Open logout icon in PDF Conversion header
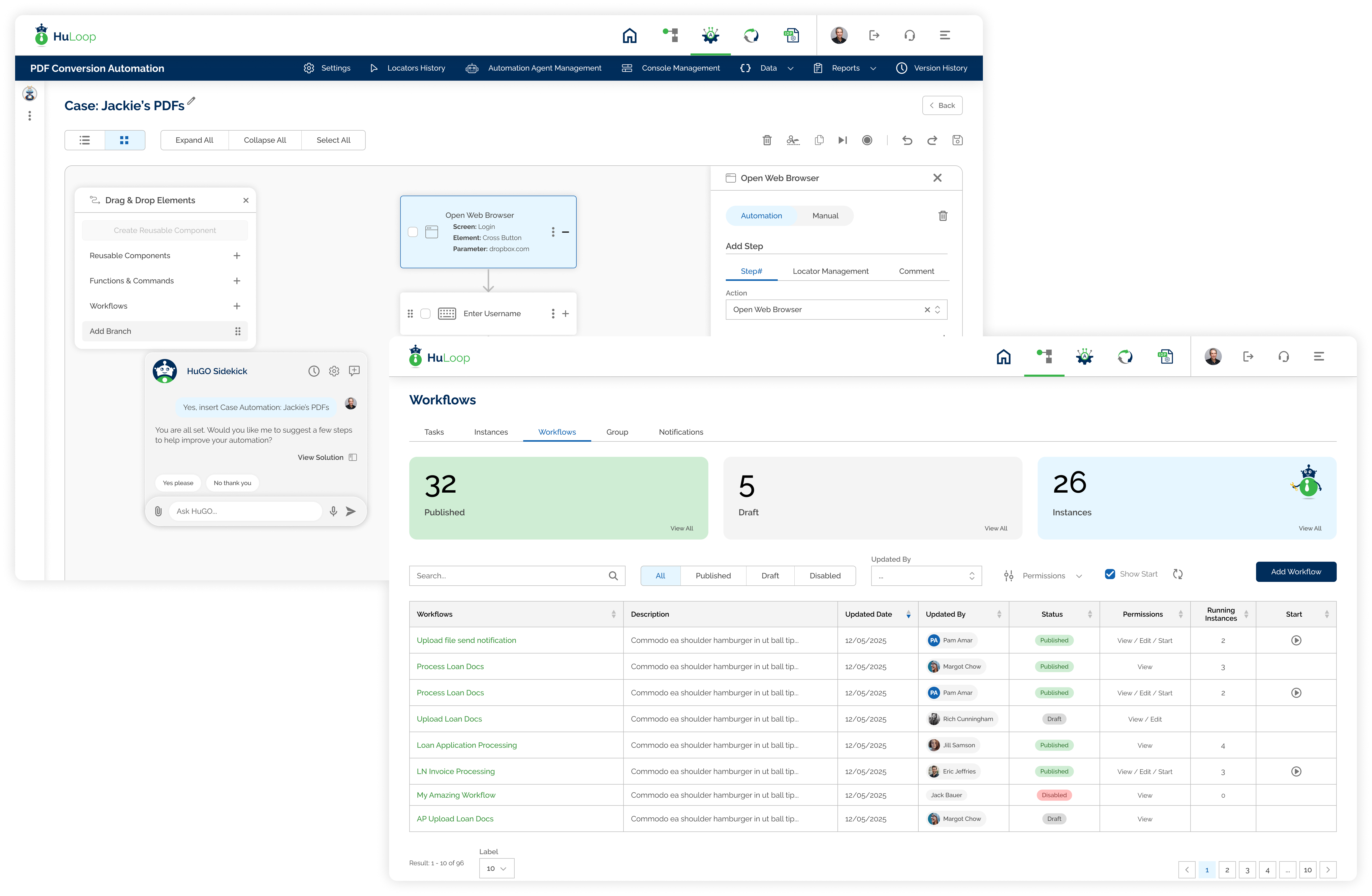This screenshot has width=1372, height=896. [x=874, y=36]
